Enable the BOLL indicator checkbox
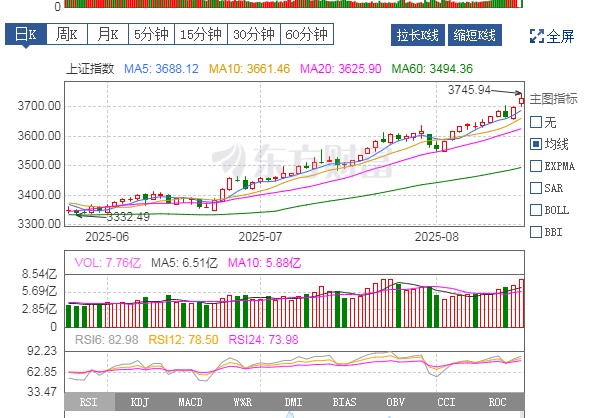 point(536,210)
